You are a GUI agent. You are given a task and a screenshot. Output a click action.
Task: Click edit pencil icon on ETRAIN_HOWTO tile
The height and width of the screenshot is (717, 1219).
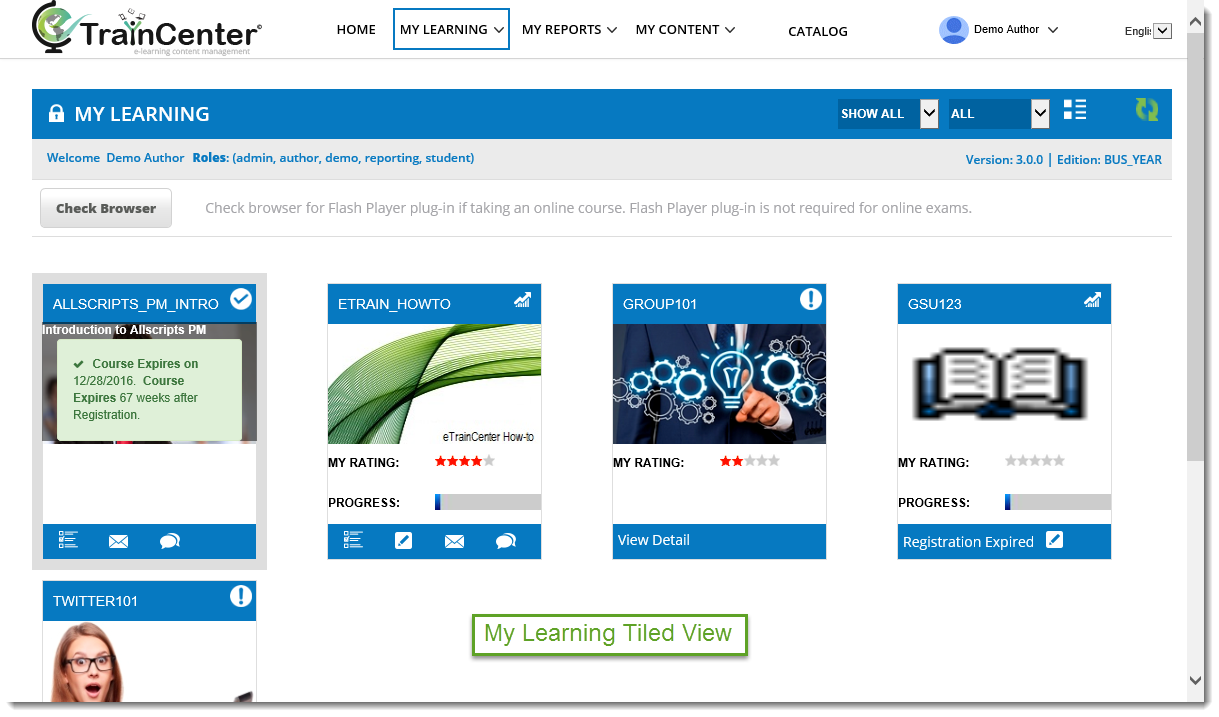pyautogui.click(x=403, y=541)
